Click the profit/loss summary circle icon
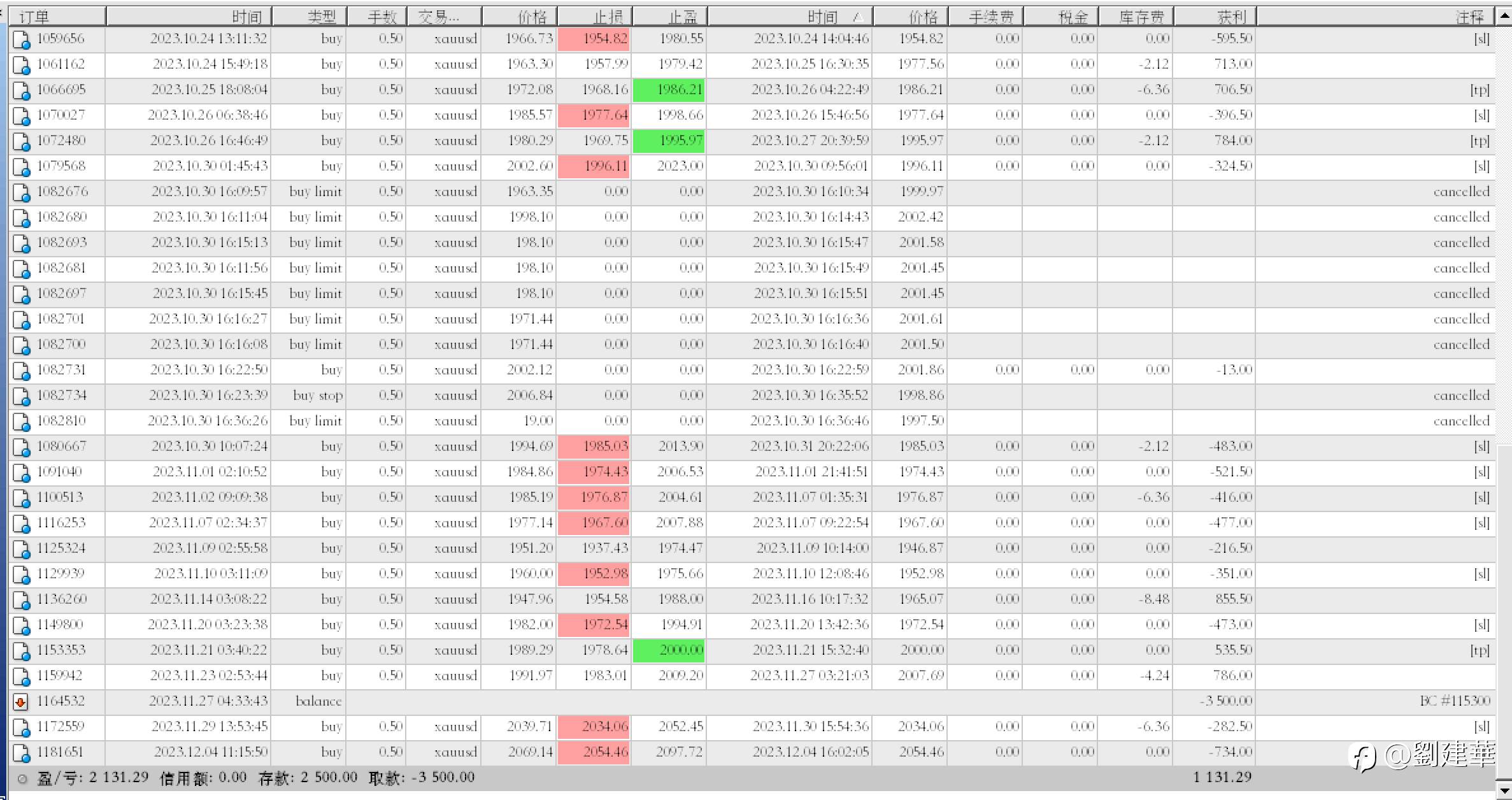The height and width of the screenshot is (800, 1512). coord(22,778)
